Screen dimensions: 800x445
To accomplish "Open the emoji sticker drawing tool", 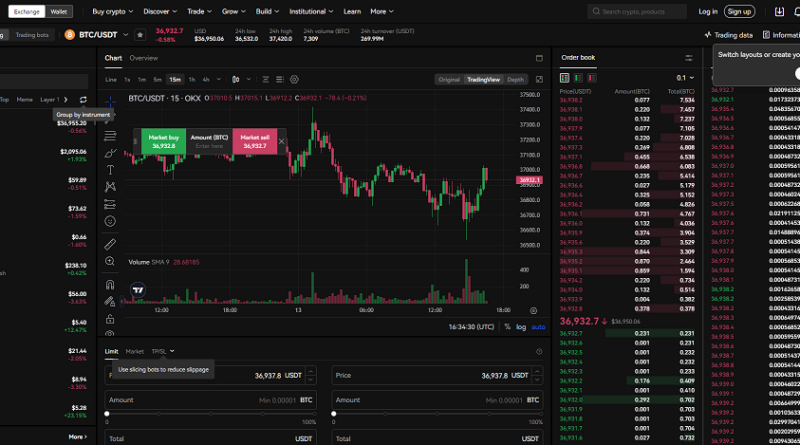I will tap(110, 221).
